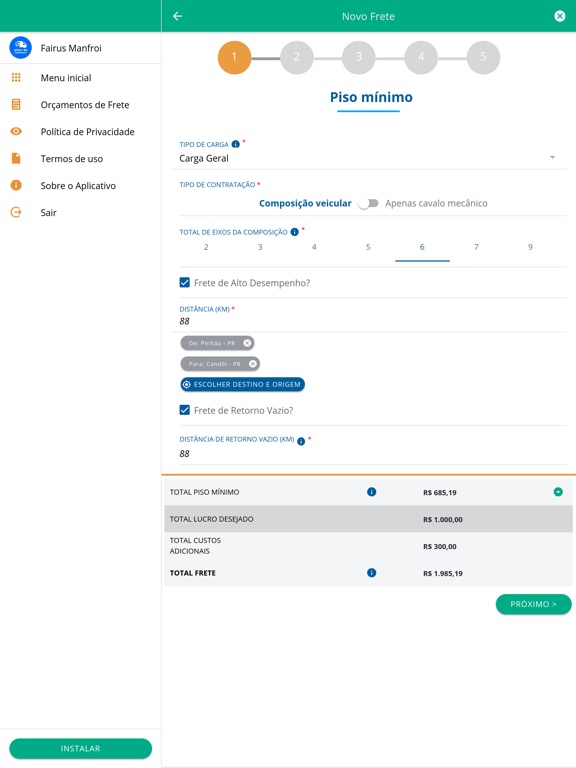Screen dimensions: 576x768
Task: Select 7 axles tab
Action: coord(476,247)
